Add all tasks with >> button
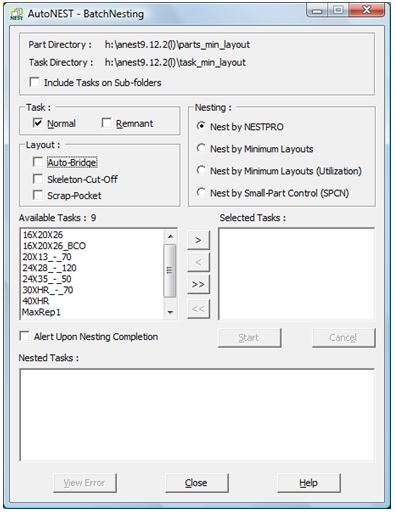Viewport: 396px width, 513px height. [198, 284]
